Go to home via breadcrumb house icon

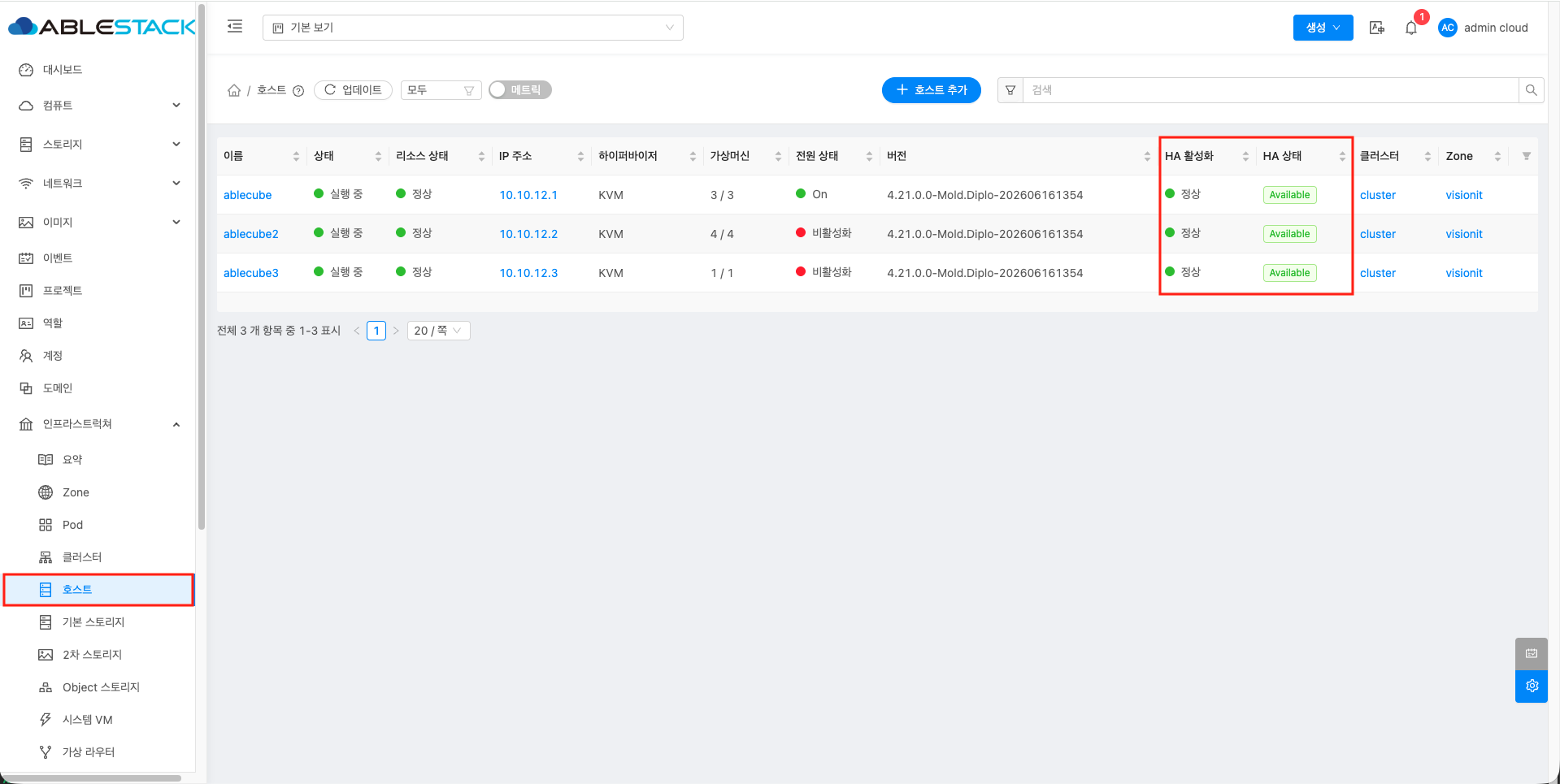pyautogui.click(x=234, y=90)
